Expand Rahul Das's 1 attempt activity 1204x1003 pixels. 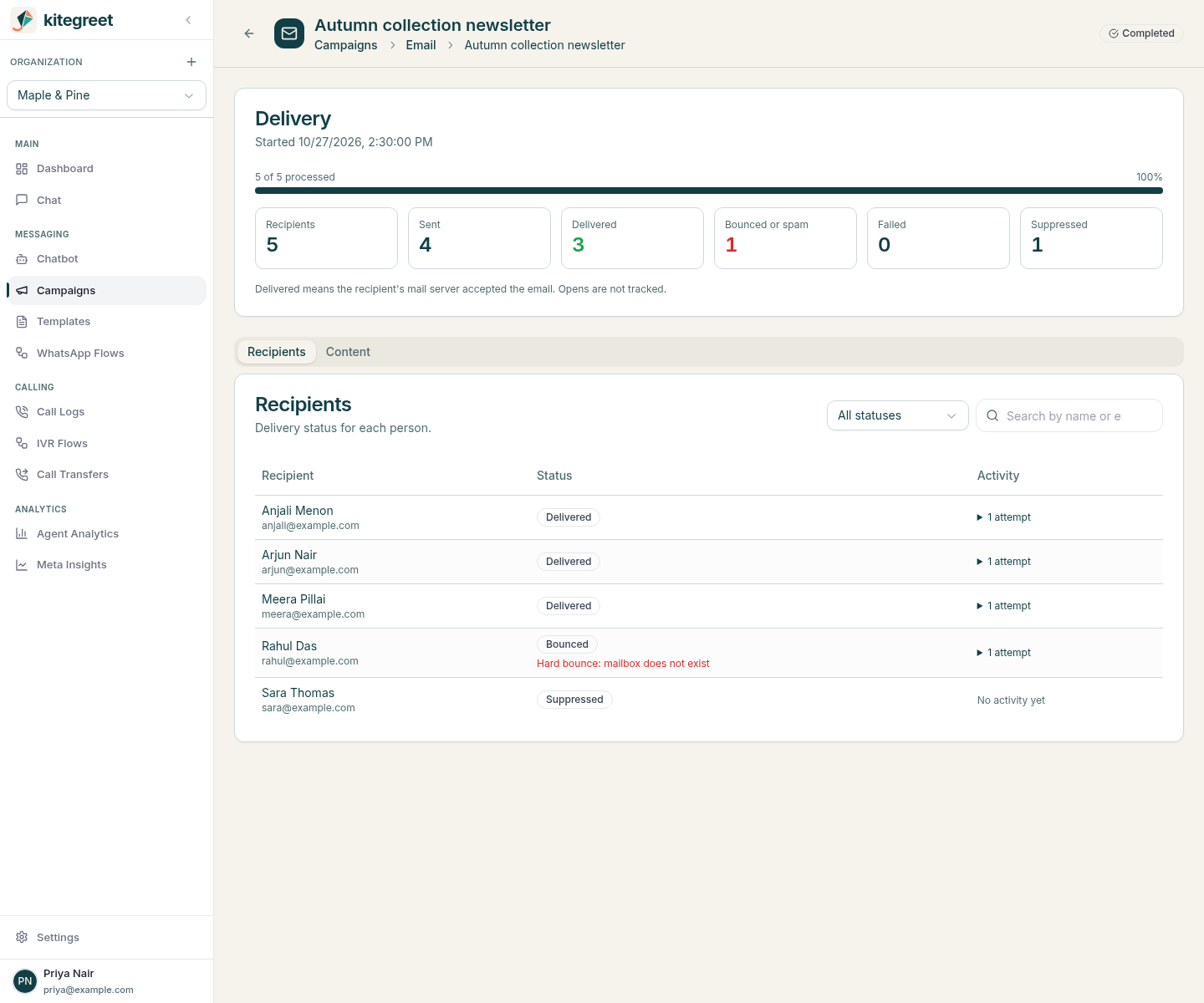pos(1004,653)
